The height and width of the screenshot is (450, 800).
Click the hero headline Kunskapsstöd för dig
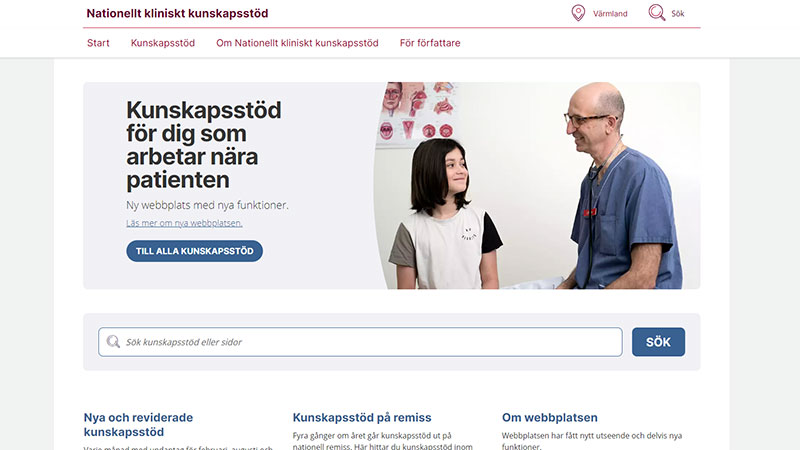[x=204, y=145]
